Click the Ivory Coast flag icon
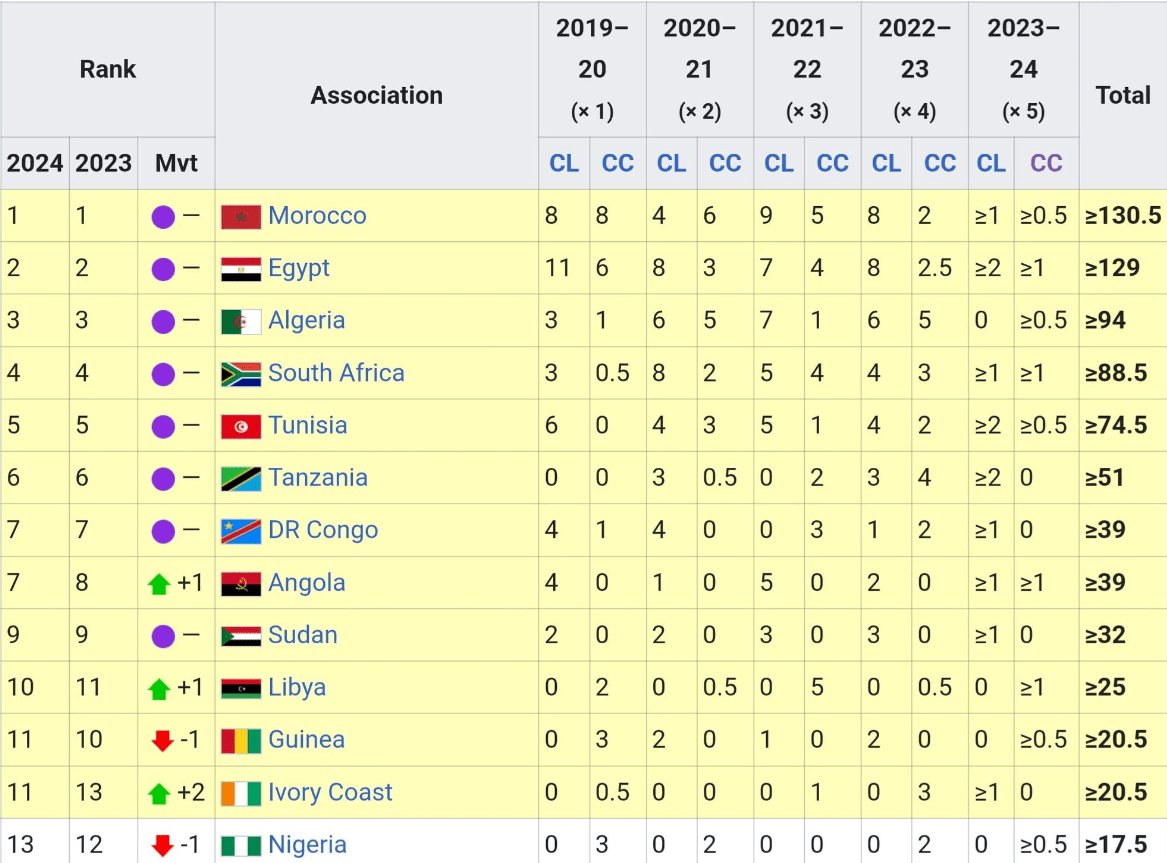 (241, 794)
